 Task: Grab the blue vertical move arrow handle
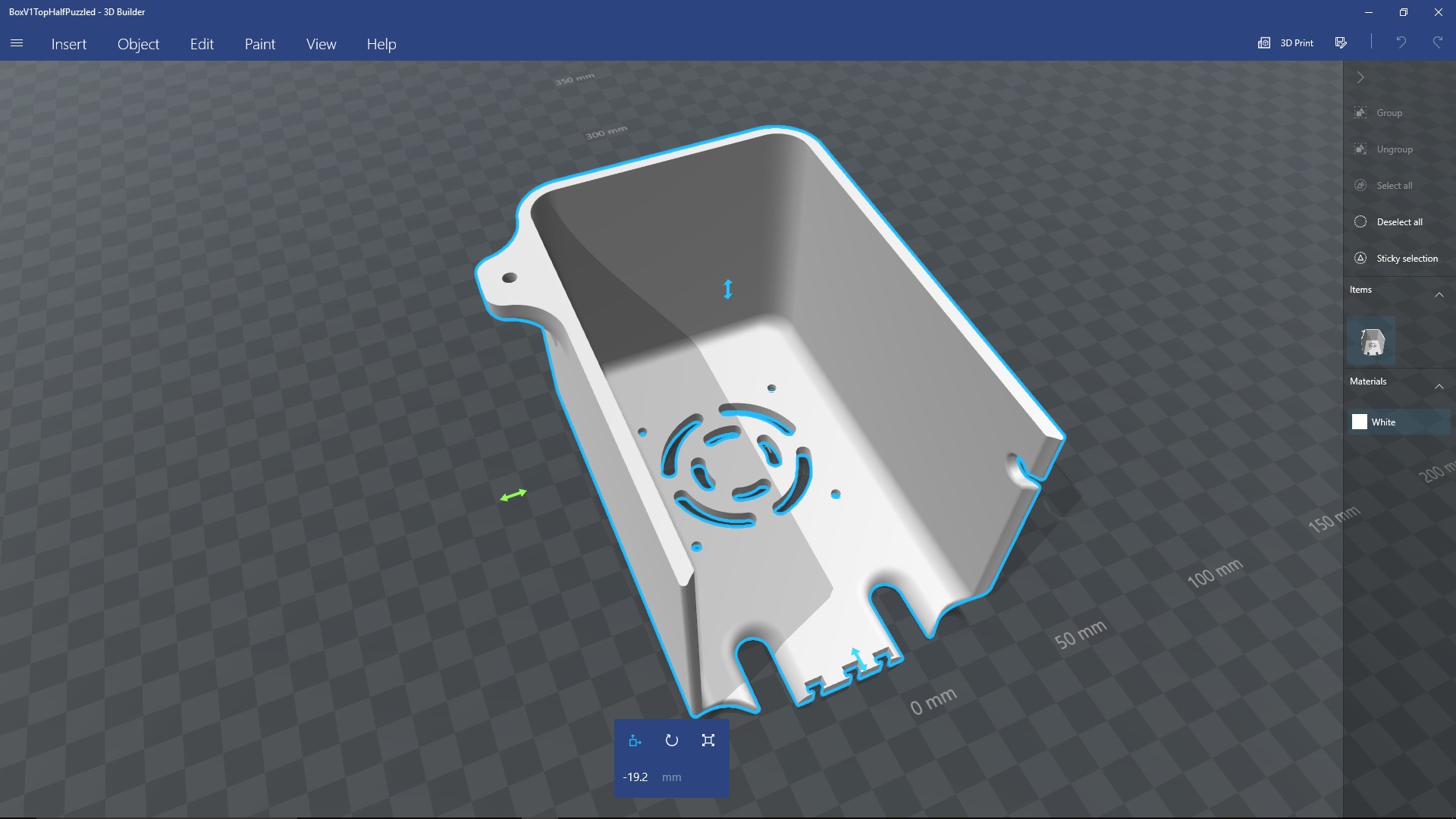(x=728, y=289)
